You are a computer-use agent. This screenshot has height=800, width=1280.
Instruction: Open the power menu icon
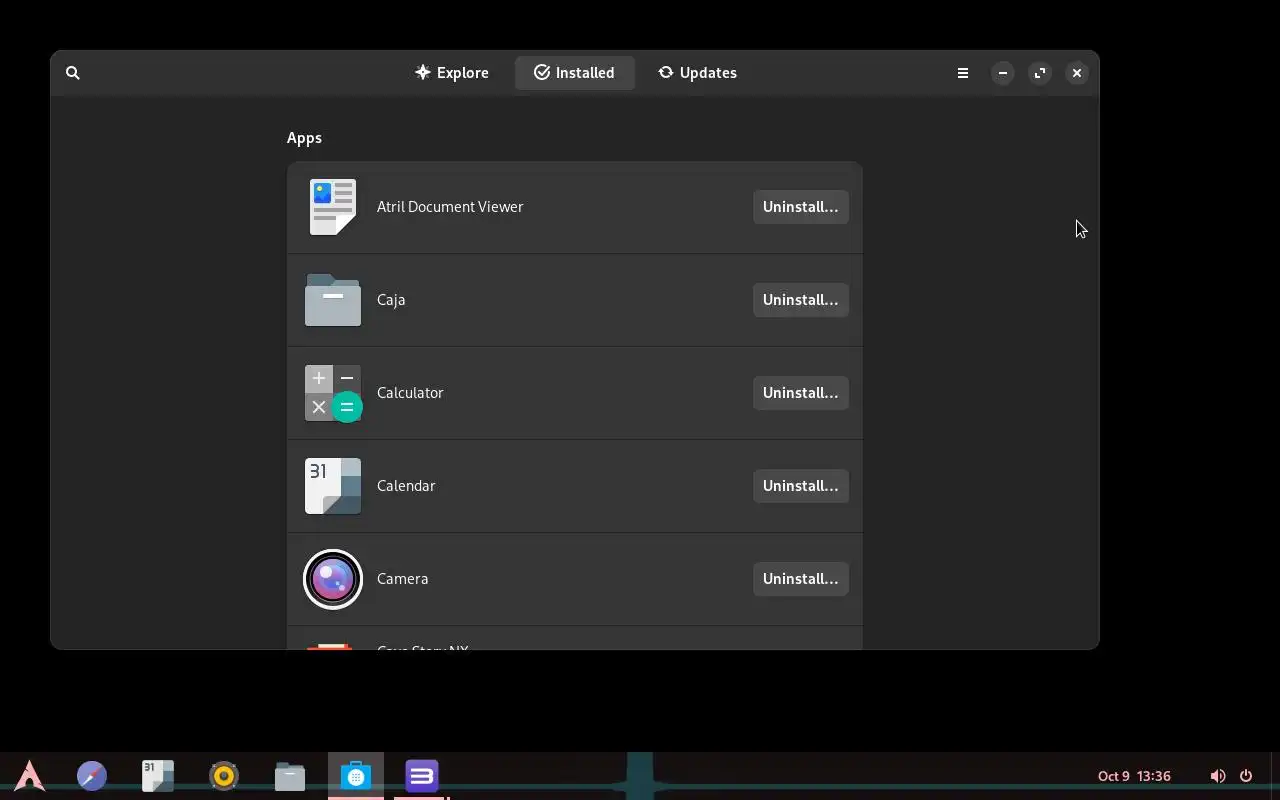[x=1246, y=776]
